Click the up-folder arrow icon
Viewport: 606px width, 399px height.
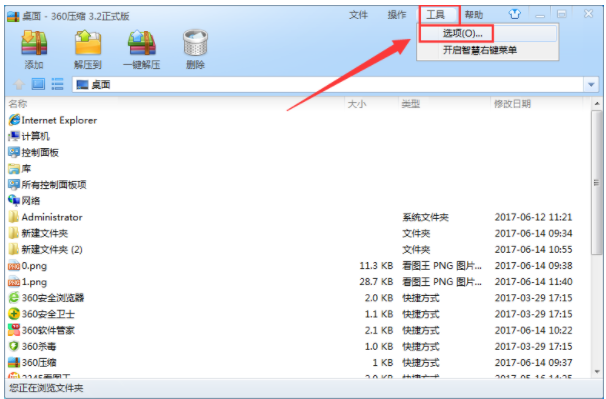click(x=19, y=84)
